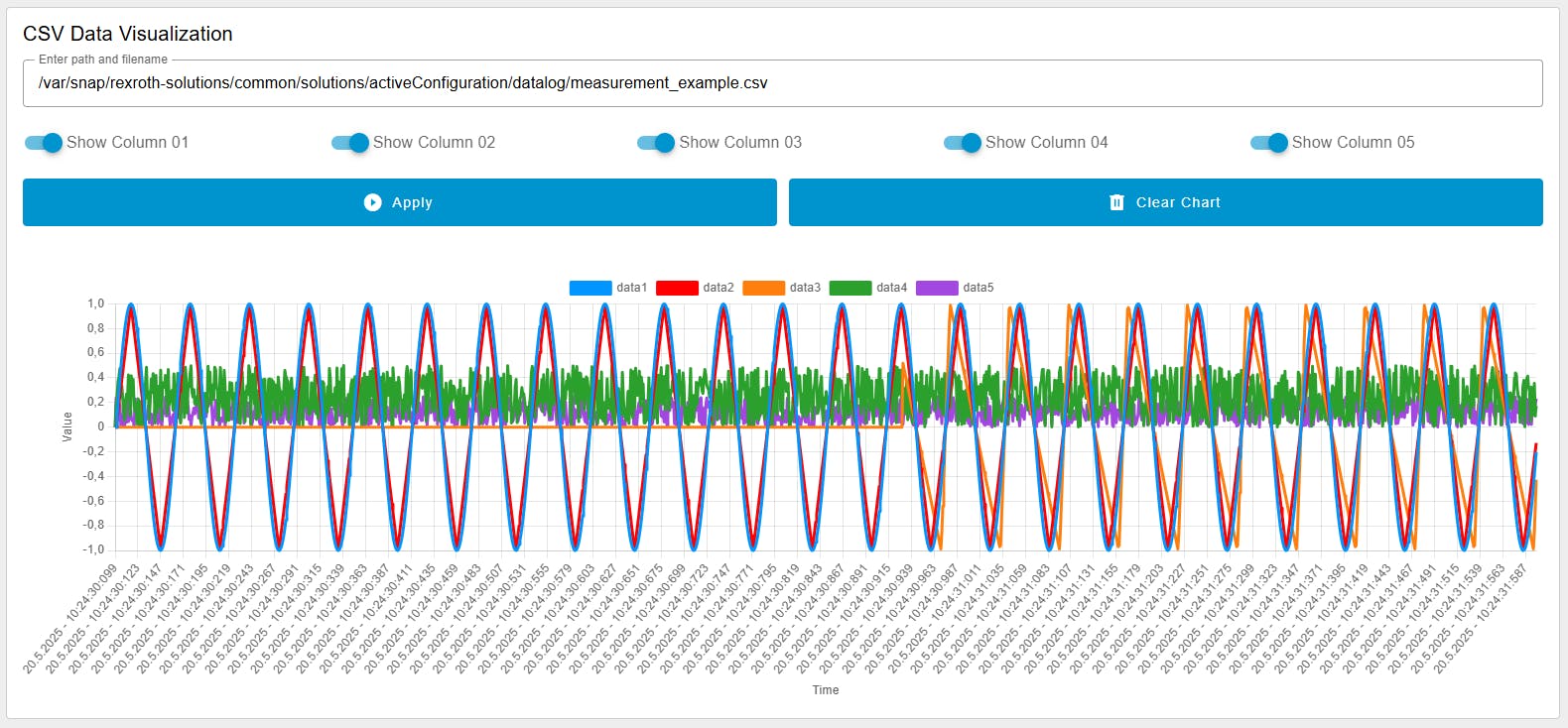Click the trash icon in Clear Chart
The image size is (1568, 728).
[x=1116, y=202]
